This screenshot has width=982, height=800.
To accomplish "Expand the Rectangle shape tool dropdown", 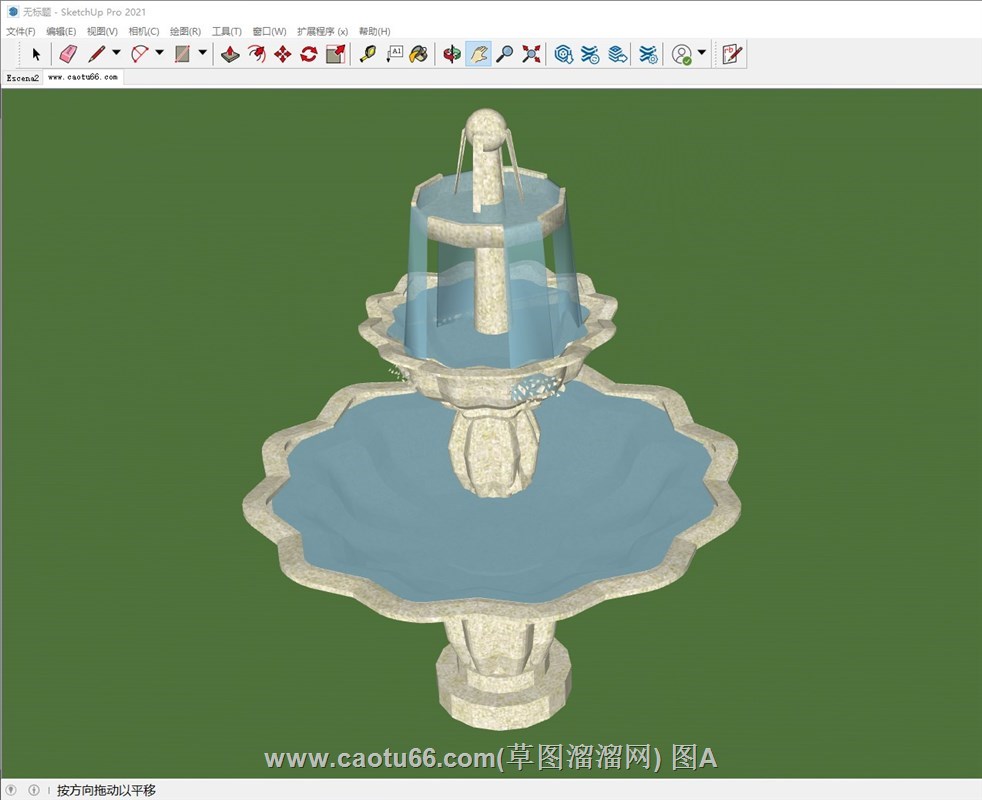I will [x=203, y=53].
